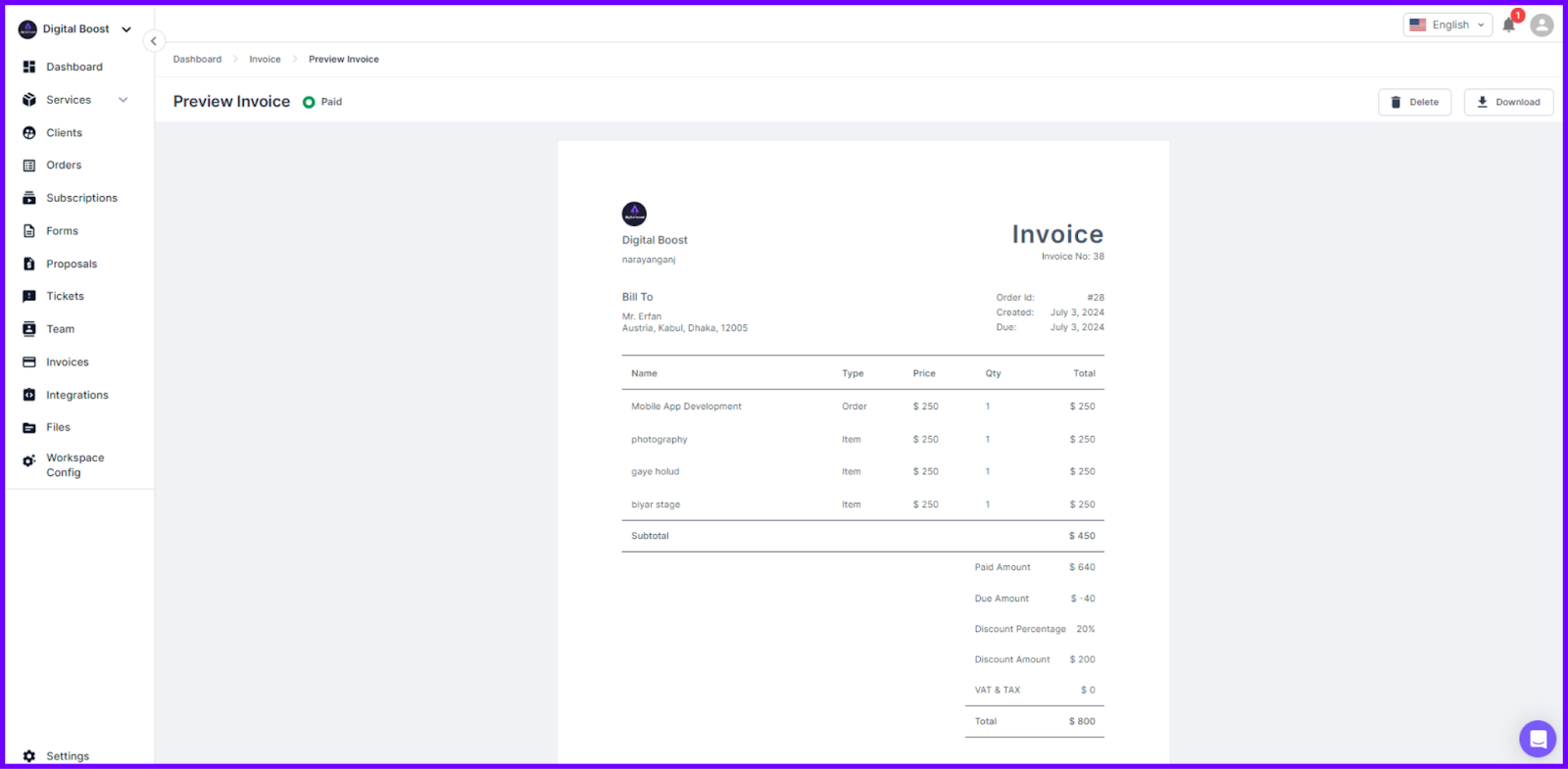The image size is (1568, 769).
Task: Click the Discount Amount $ 200 value
Action: click(1082, 659)
